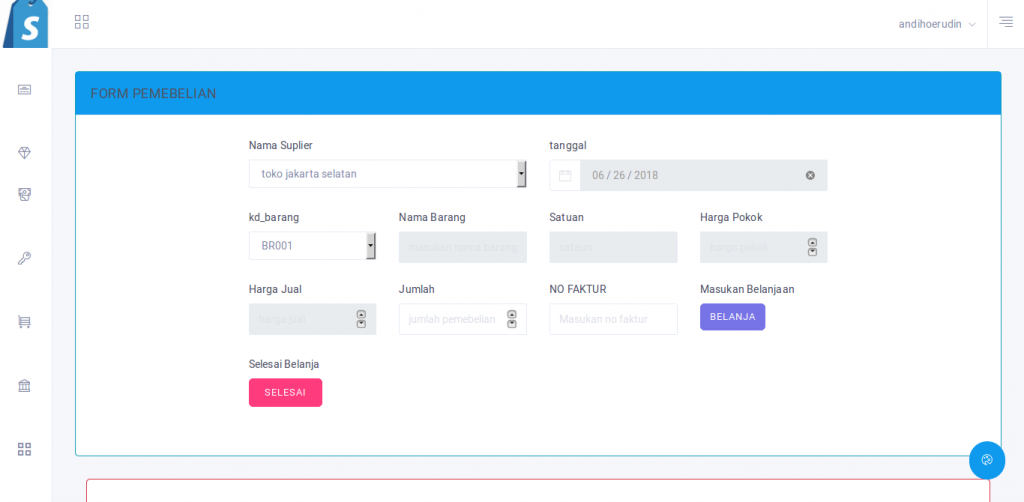Click the diamond icon in the sidebar
This screenshot has width=1024, height=502.
pyautogui.click(x=24, y=153)
